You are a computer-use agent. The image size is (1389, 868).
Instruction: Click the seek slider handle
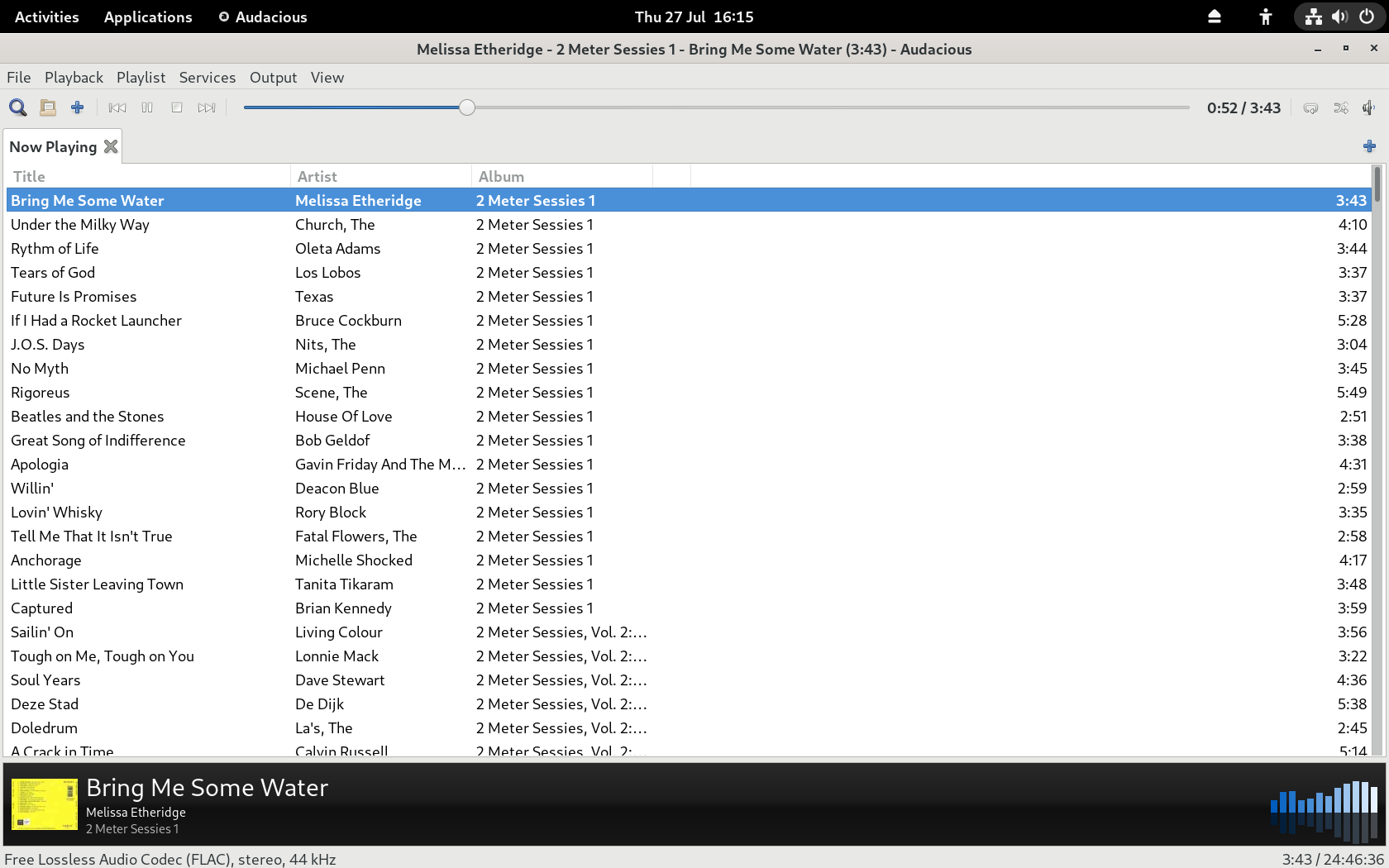pyautogui.click(x=467, y=107)
